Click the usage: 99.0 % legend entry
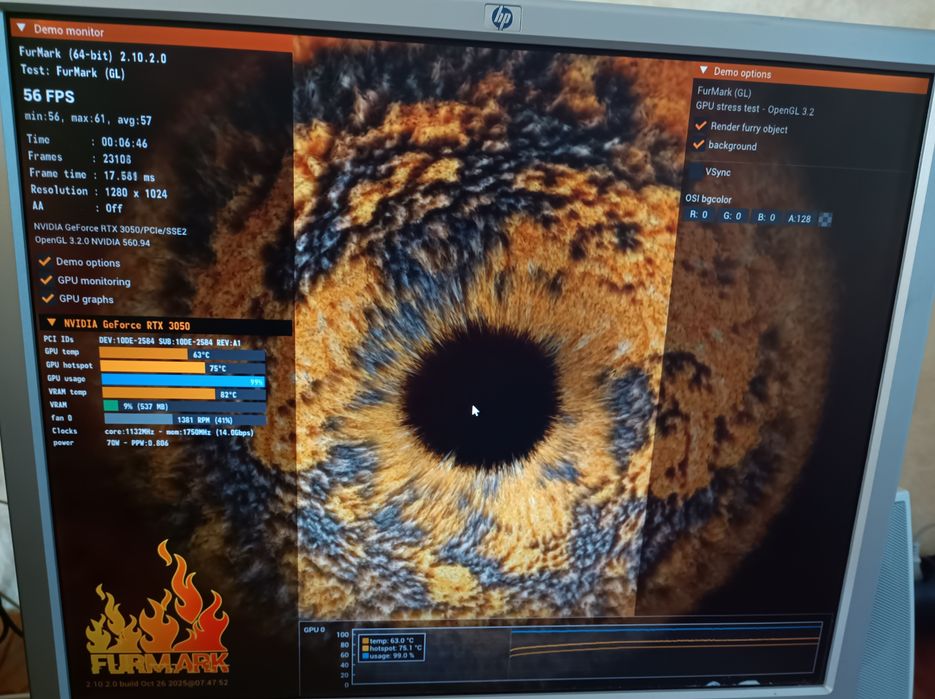Viewport: 935px width, 699px height. coord(388,655)
